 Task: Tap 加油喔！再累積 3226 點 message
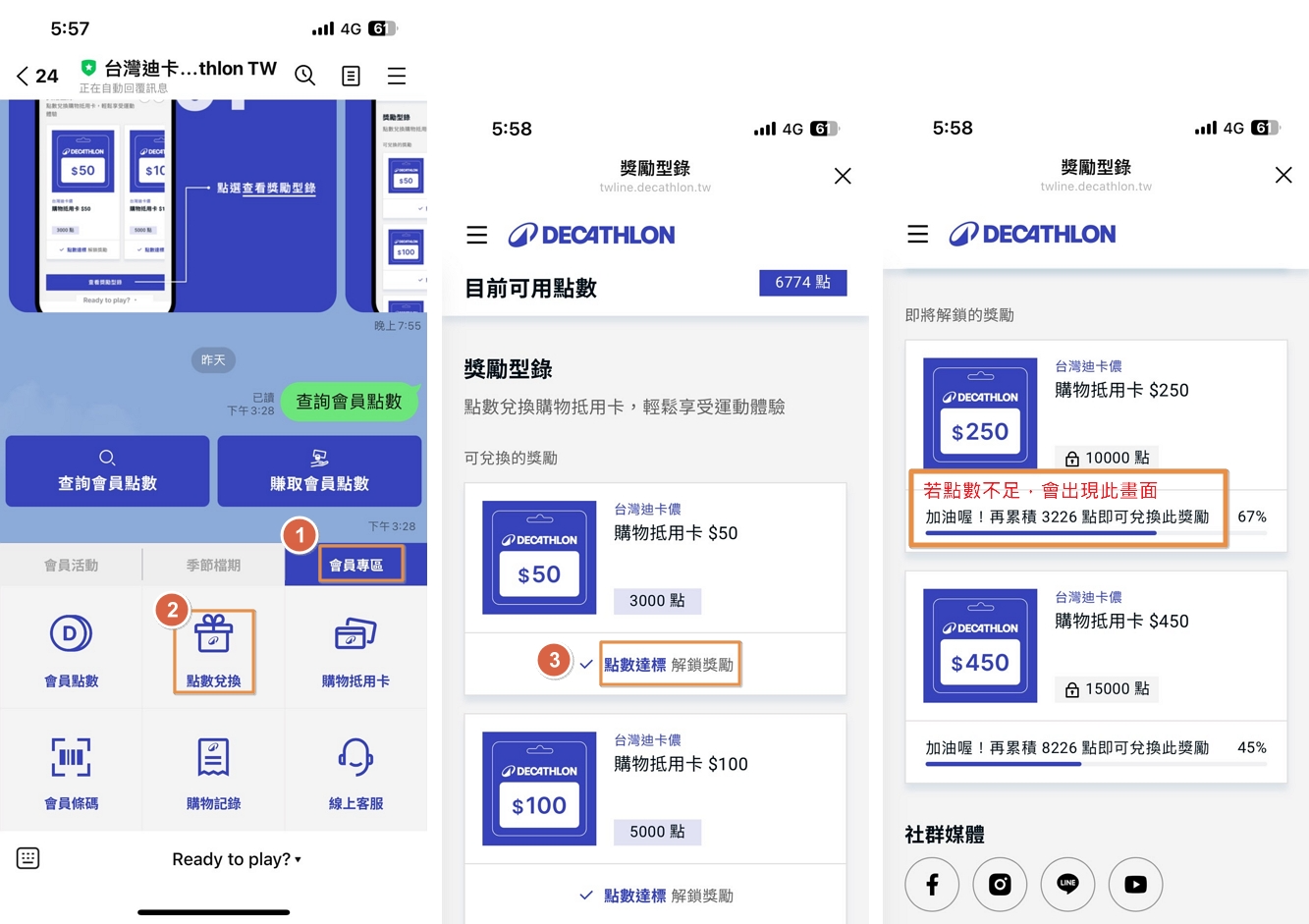[1066, 516]
